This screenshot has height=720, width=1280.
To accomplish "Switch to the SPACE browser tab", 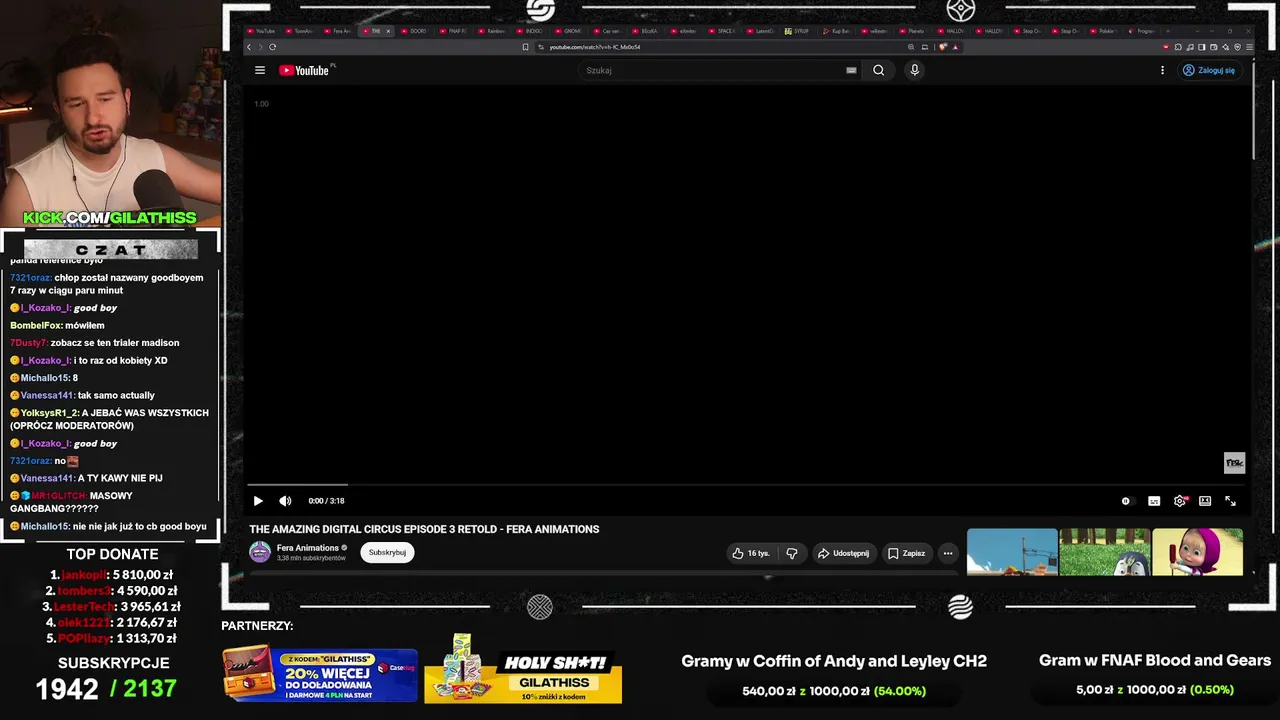I will click(x=722, y=31).
